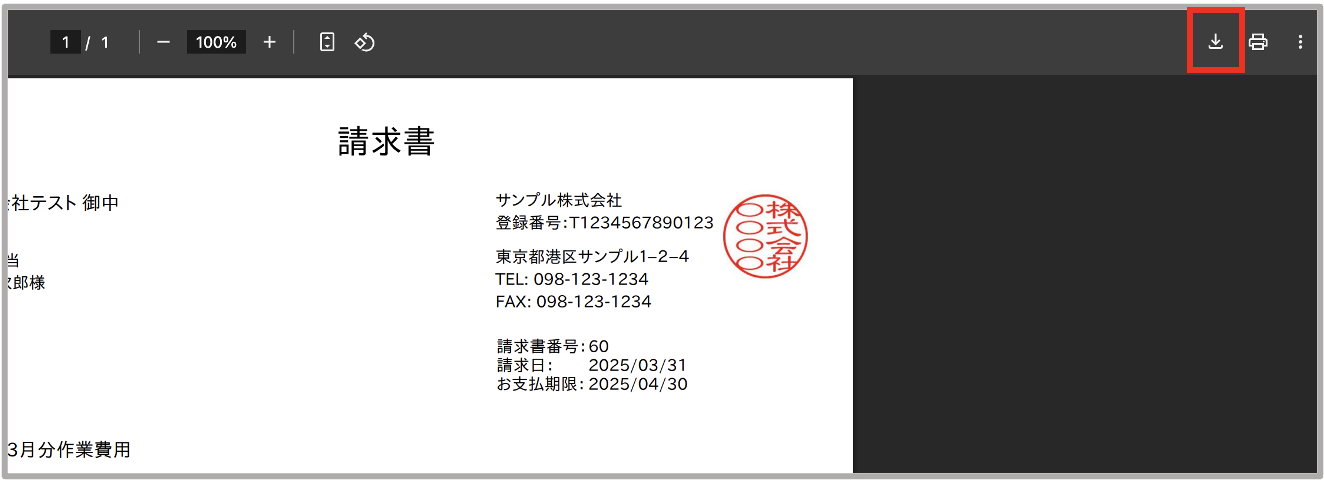Click the payment due date 2025/04/30

click(x=638, y=384)
